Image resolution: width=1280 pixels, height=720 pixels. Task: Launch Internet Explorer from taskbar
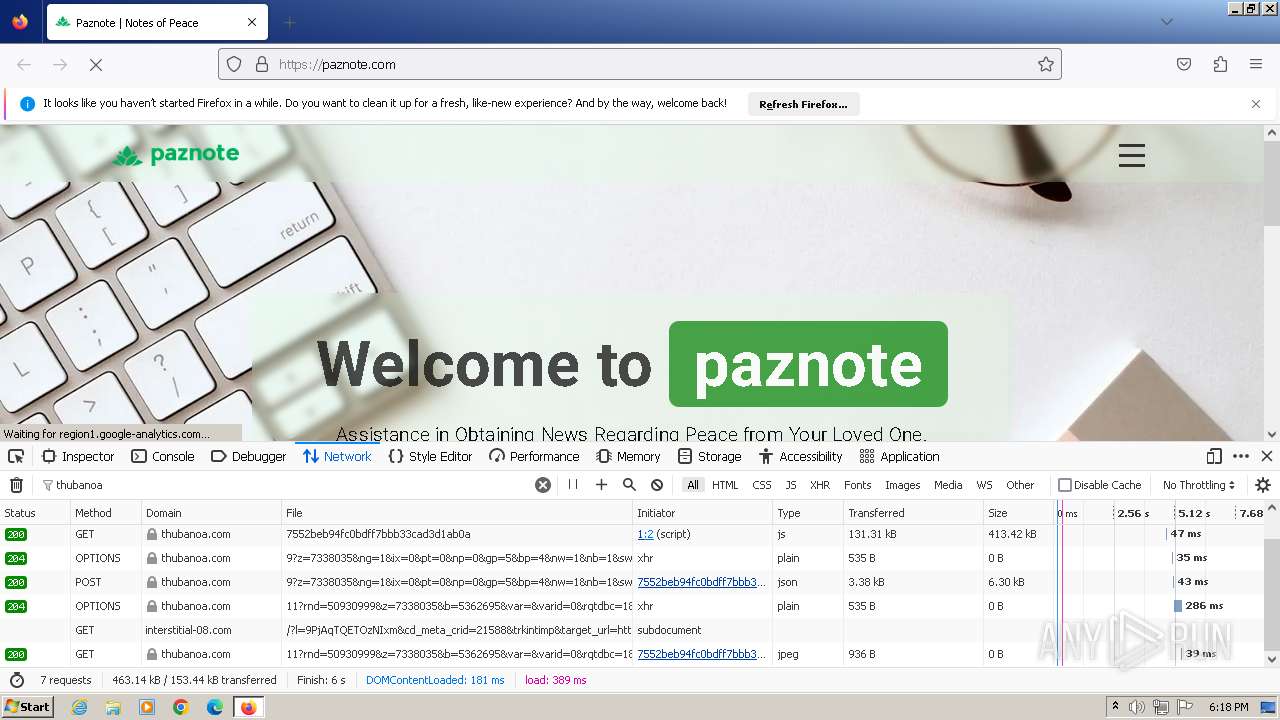80,707
